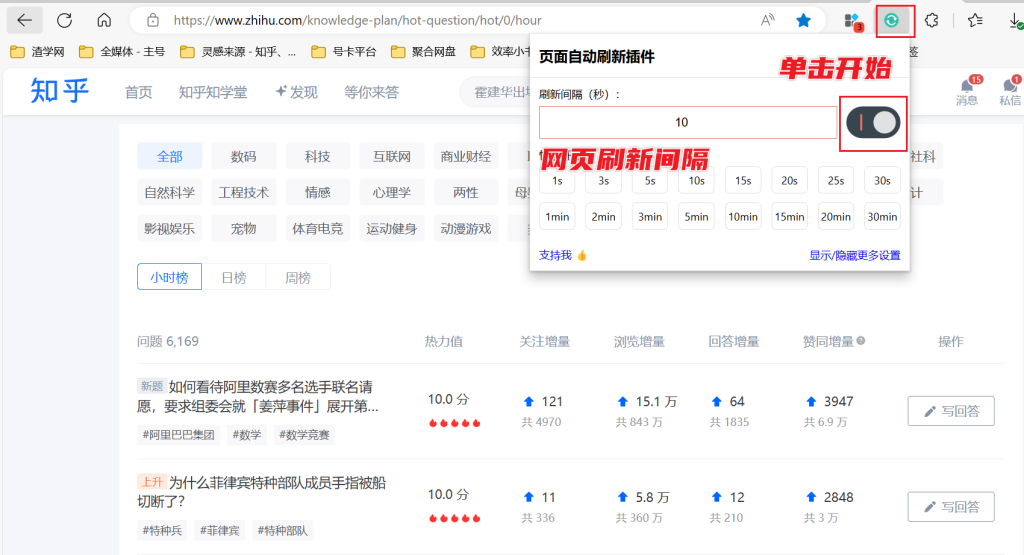Image resolution: width=1024 pixels, height=555 pixels.
Task: Select the 商业财经 category filter
Action: click(x=466, y=157)
